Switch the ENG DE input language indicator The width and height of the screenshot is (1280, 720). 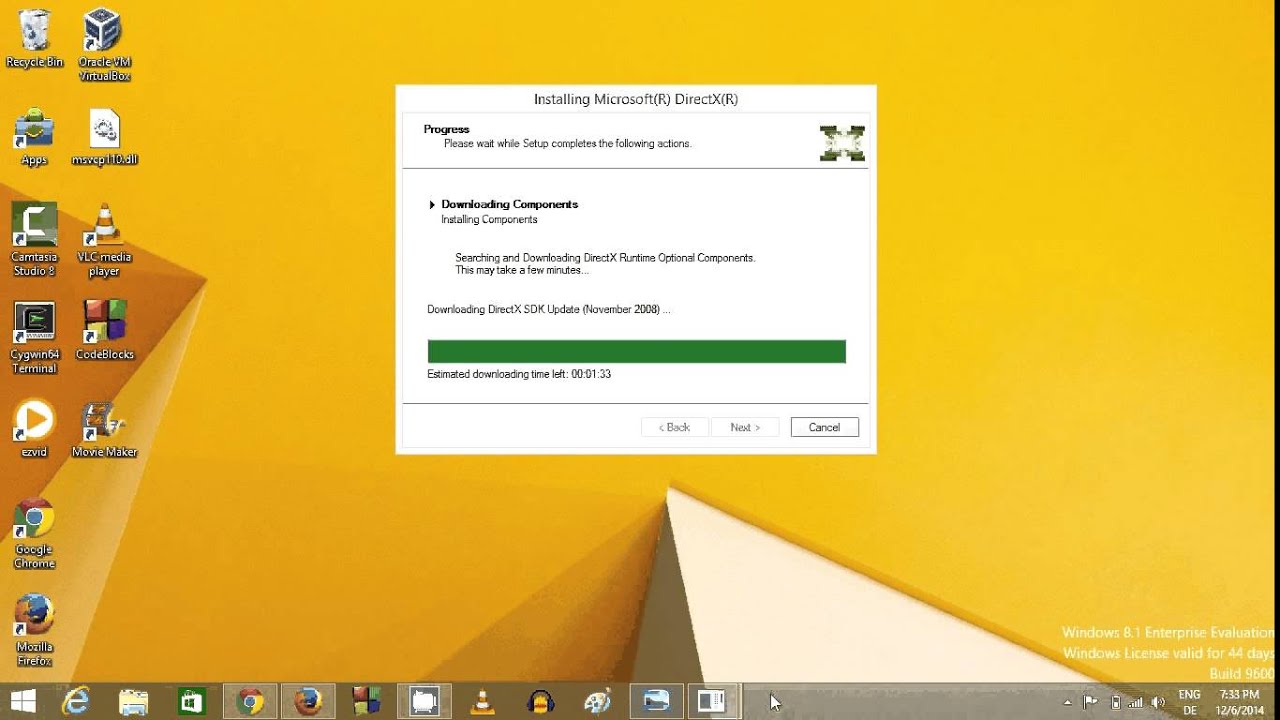point(1189,702)
